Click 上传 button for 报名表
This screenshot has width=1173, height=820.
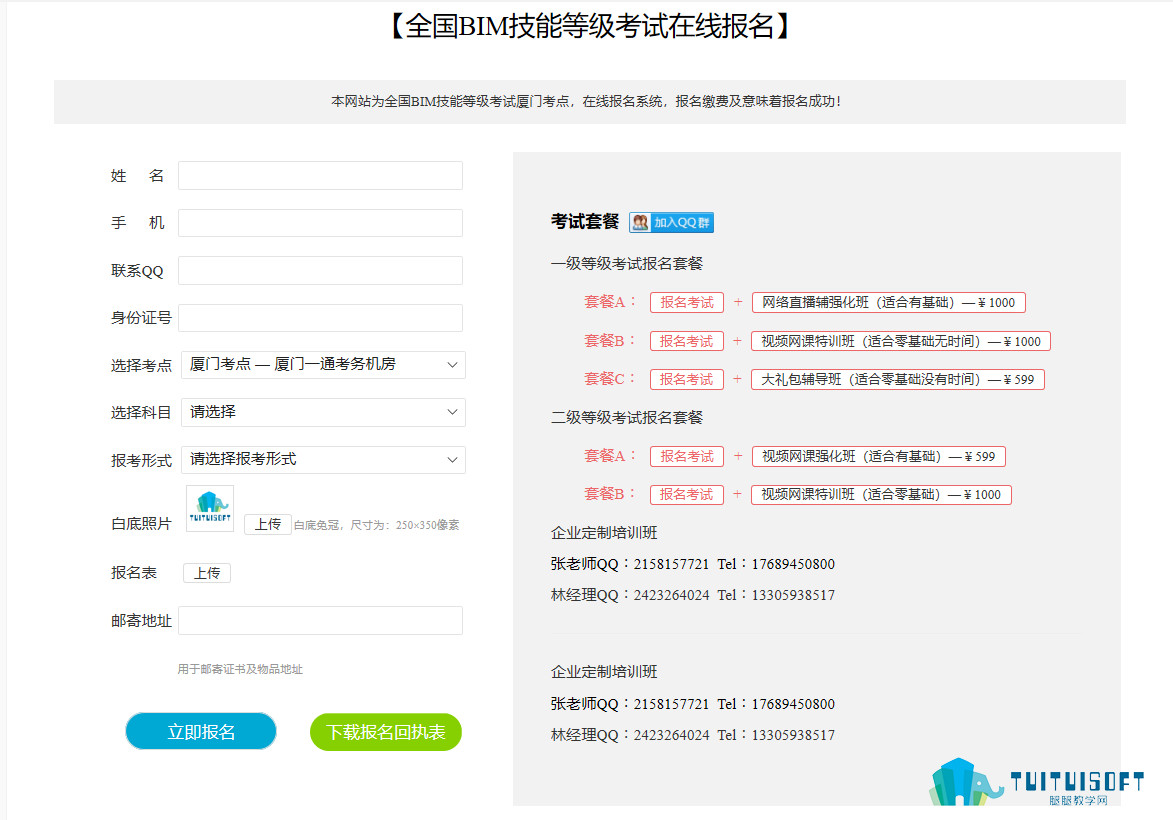pyautogui.click(x=207, y=573)
